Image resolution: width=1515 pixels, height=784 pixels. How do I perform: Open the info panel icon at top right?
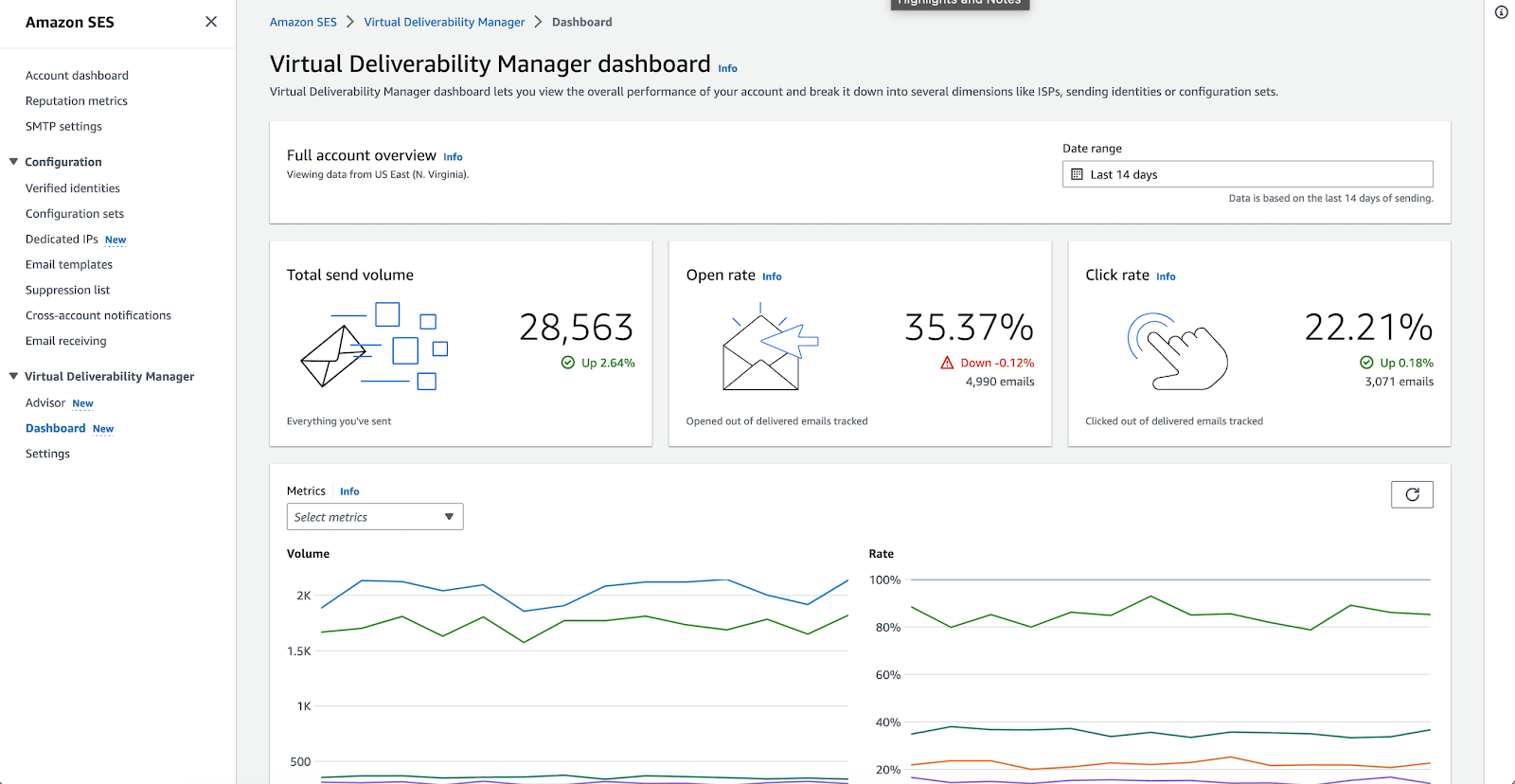[1501, 12]
